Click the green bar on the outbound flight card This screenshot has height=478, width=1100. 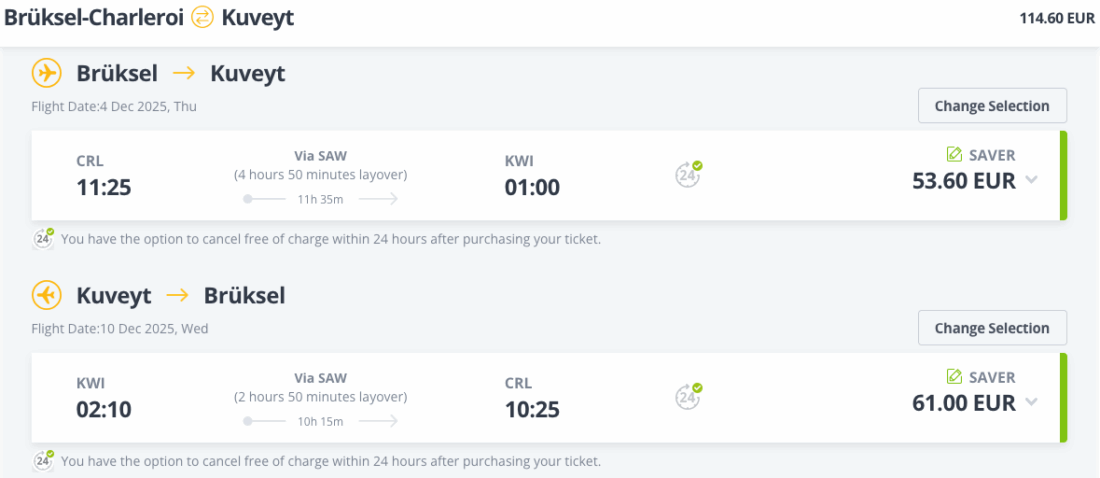coord(1063,175)
